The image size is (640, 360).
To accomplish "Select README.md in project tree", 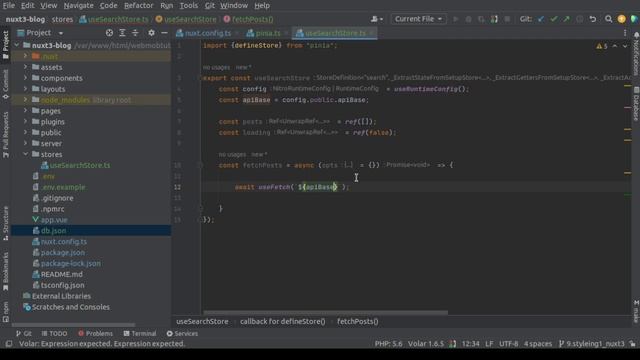I will click(61, 274).
